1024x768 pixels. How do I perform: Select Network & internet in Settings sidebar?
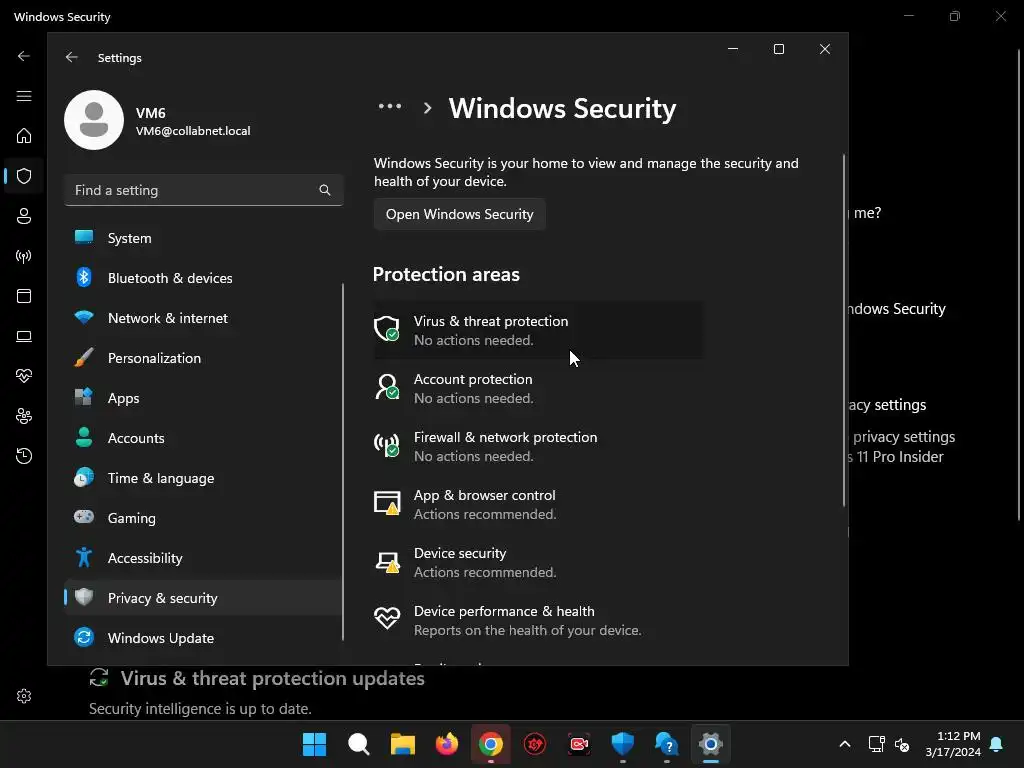(x=203, y=318)
